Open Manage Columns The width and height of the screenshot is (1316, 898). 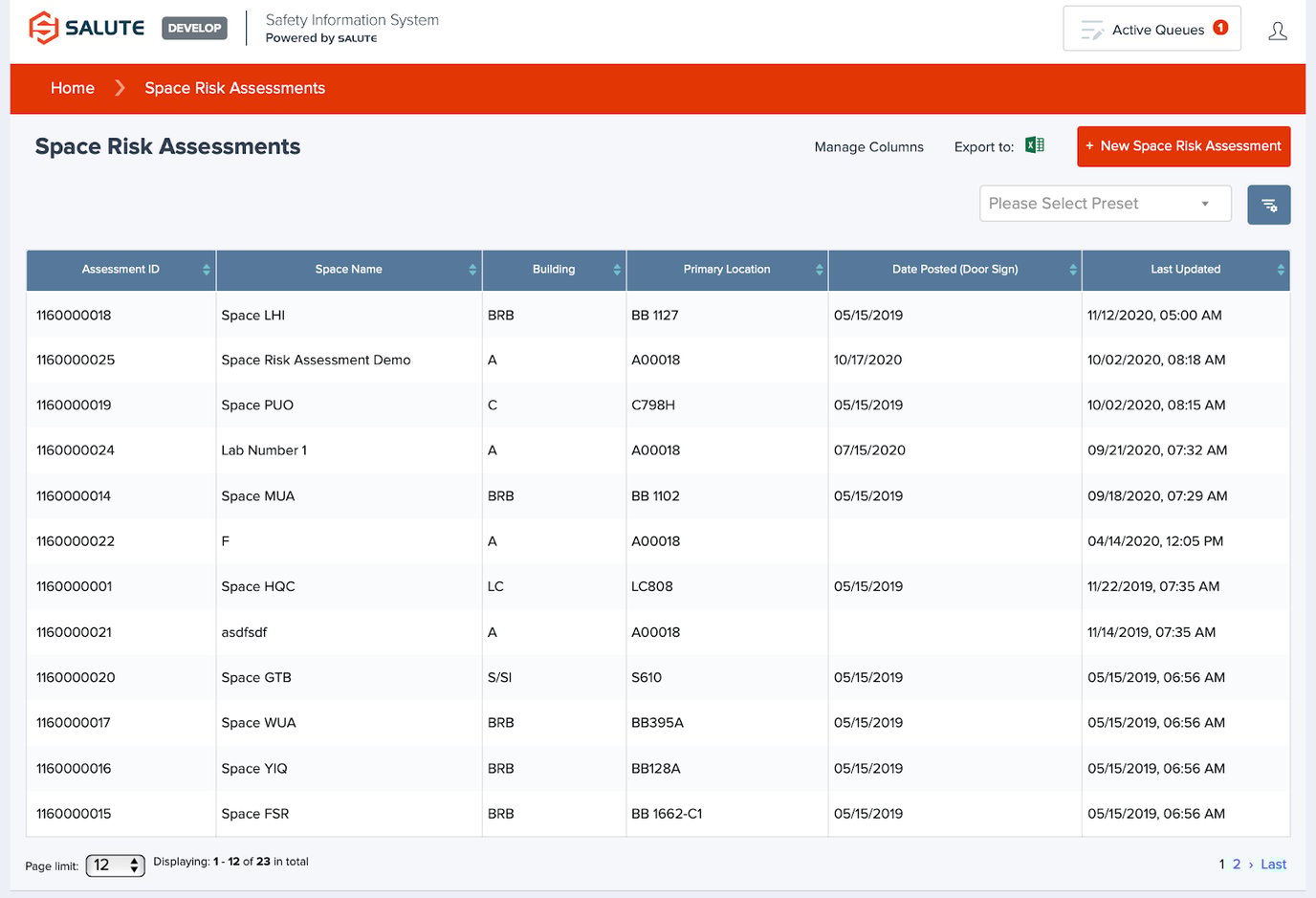tap(868, 147)
